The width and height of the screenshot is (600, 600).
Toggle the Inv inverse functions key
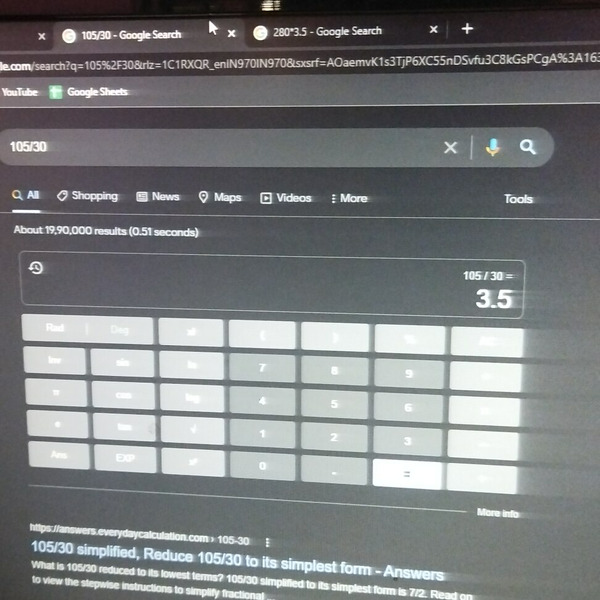tap(54, 360)
